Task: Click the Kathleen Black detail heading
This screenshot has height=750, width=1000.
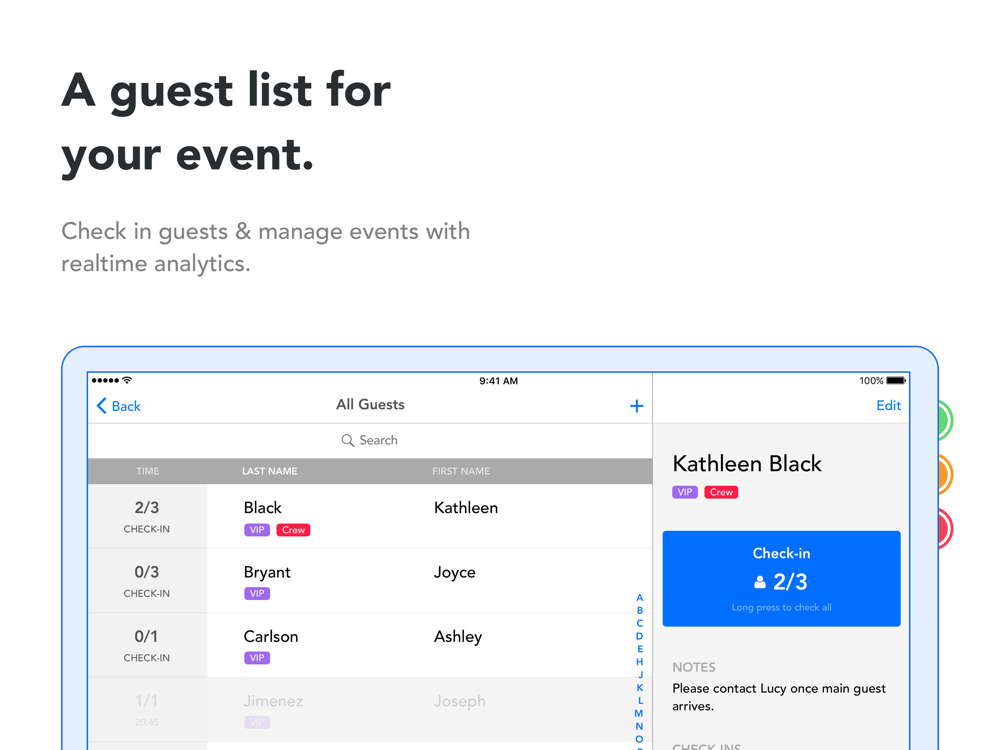Action: [747, 464]
